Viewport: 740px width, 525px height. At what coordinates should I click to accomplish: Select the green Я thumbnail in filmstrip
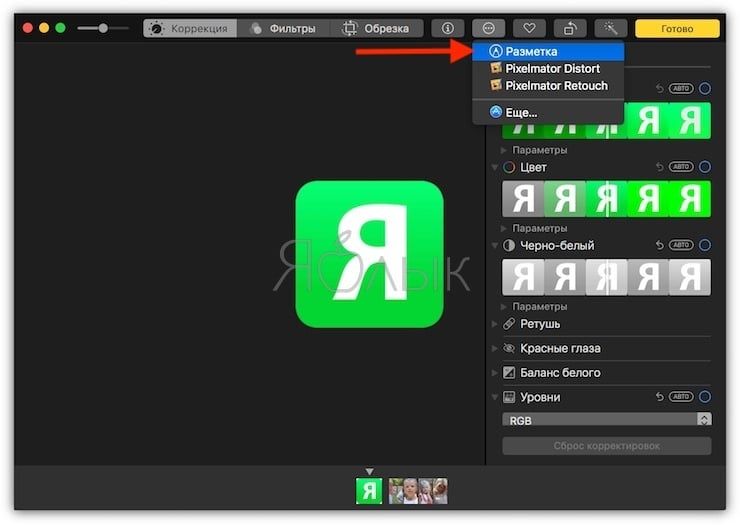(x=369, y=491)
